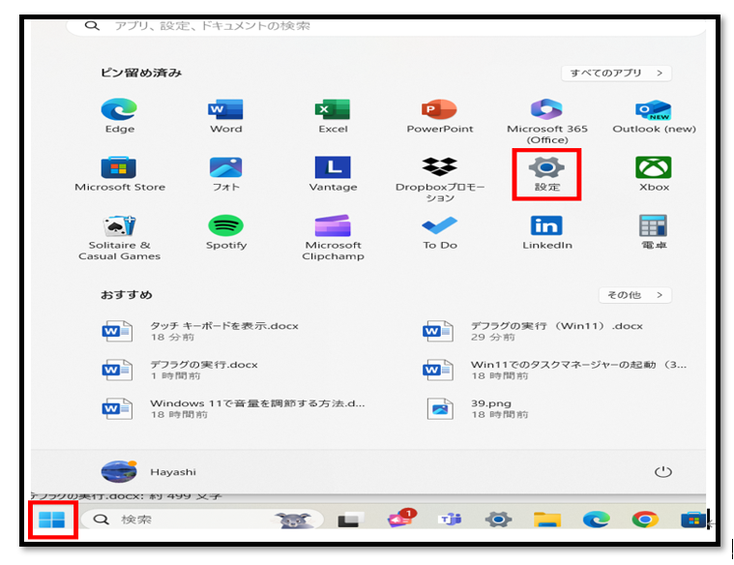Open Edge from the taskbar
The width and height of the screenshot is (734, 565).
coord(596,520)
